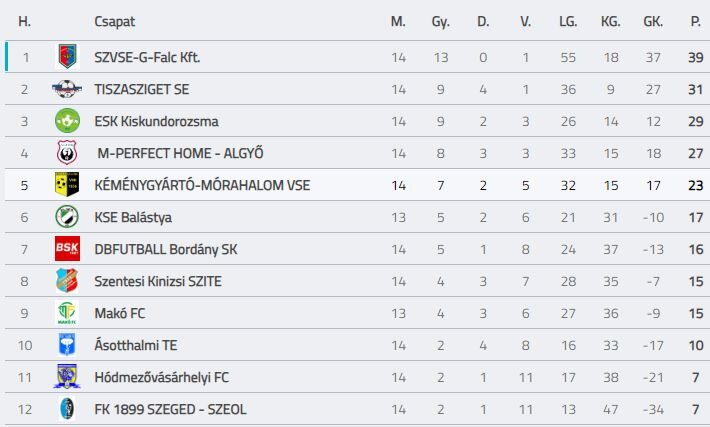Open the TISZASZIGET SE team name link

142,90
